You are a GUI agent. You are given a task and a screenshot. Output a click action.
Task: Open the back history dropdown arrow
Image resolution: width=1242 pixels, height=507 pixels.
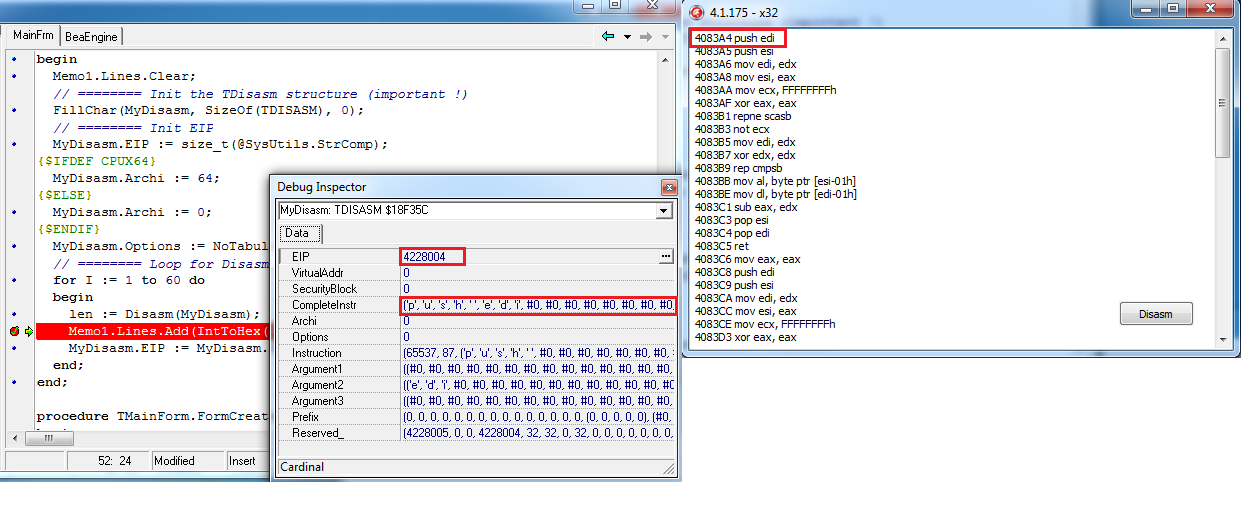(627, 37)
